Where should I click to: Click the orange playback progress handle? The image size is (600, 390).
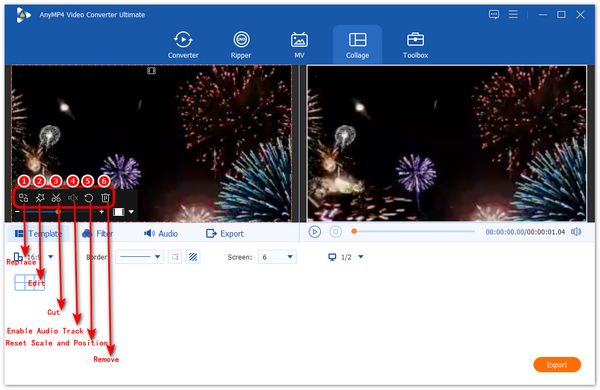pyautogui.click(x=354, y=231)
